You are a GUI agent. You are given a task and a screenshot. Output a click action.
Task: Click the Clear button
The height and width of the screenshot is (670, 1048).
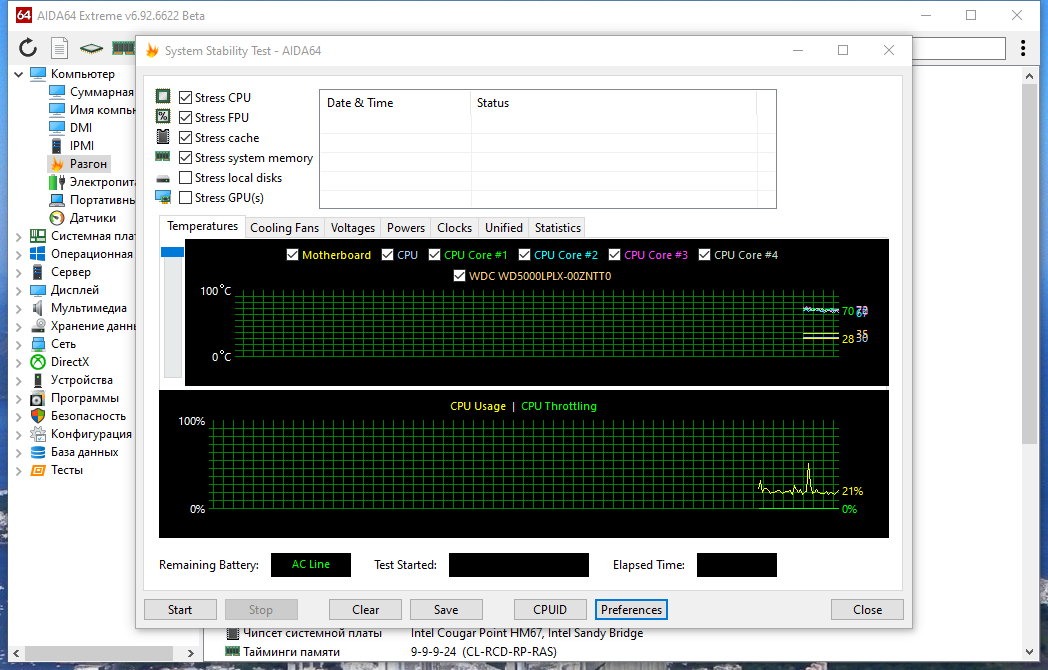[x=366, y=610]
